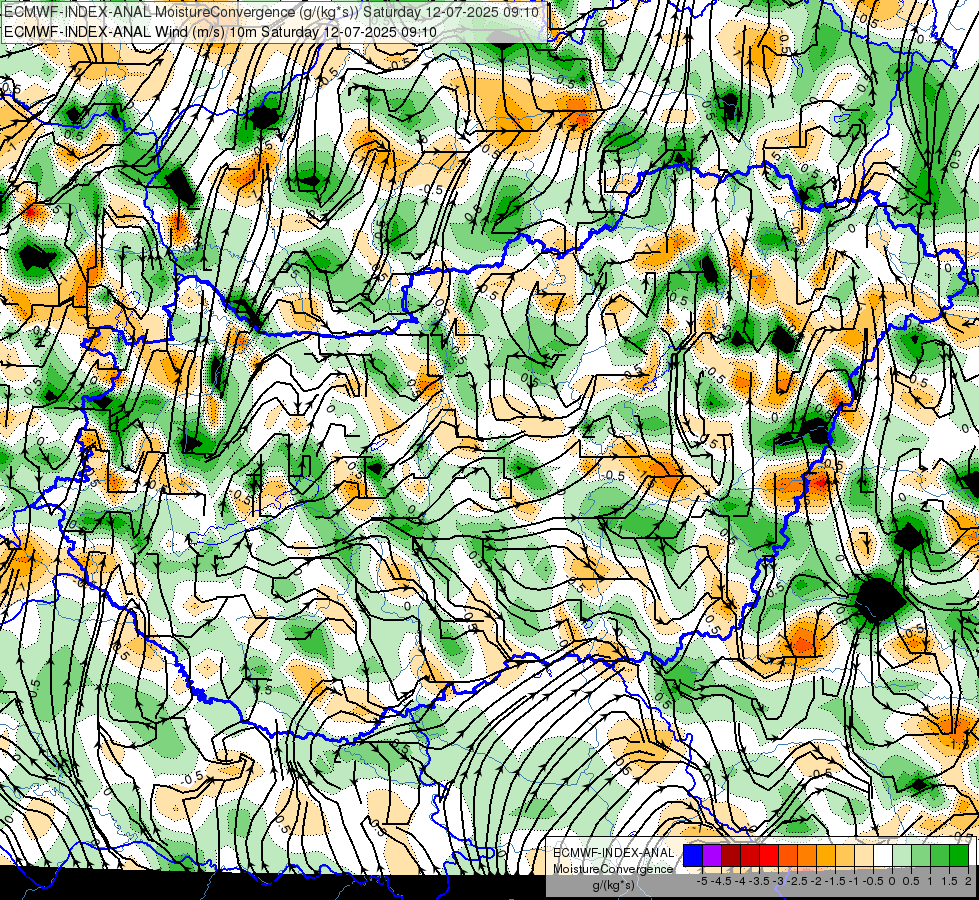Click the medium green swatch between 1 and 1.5
Viewport: 979px width, 900px height.
click(x=940, y=855)
